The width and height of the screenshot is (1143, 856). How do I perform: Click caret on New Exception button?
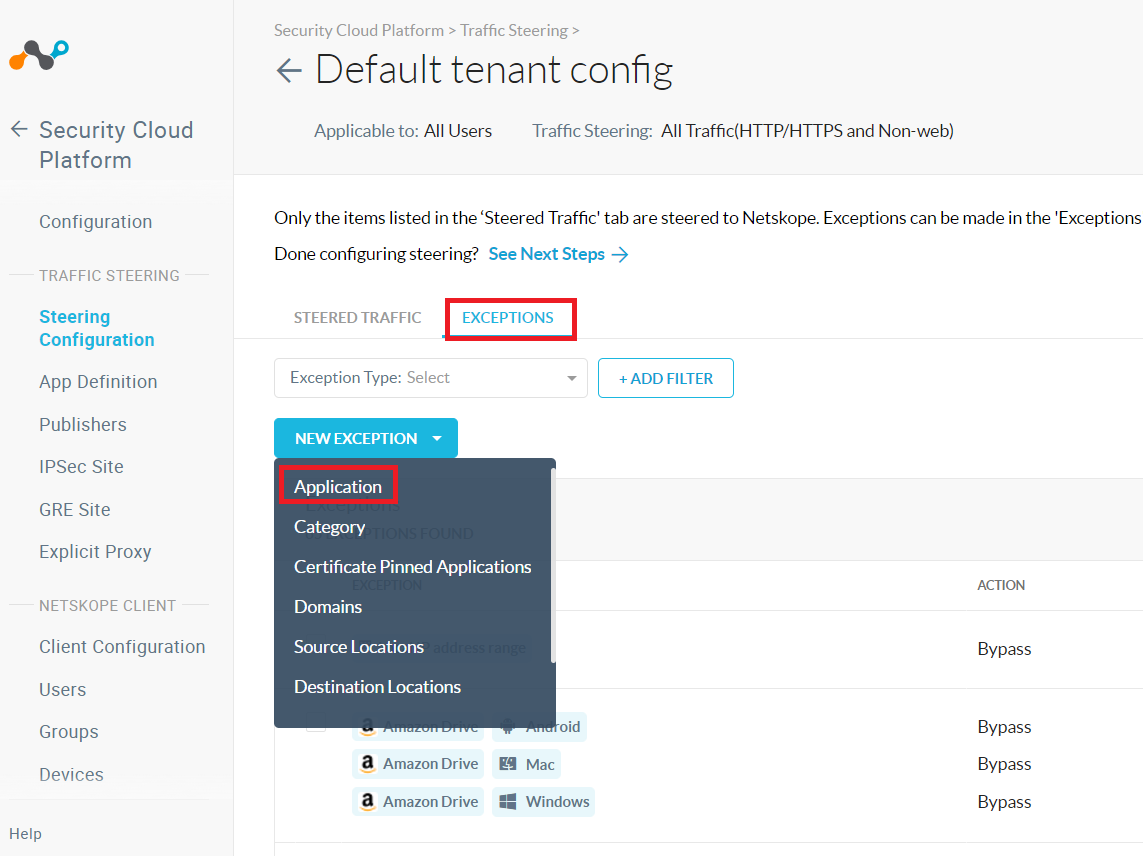tap(437, 438)
